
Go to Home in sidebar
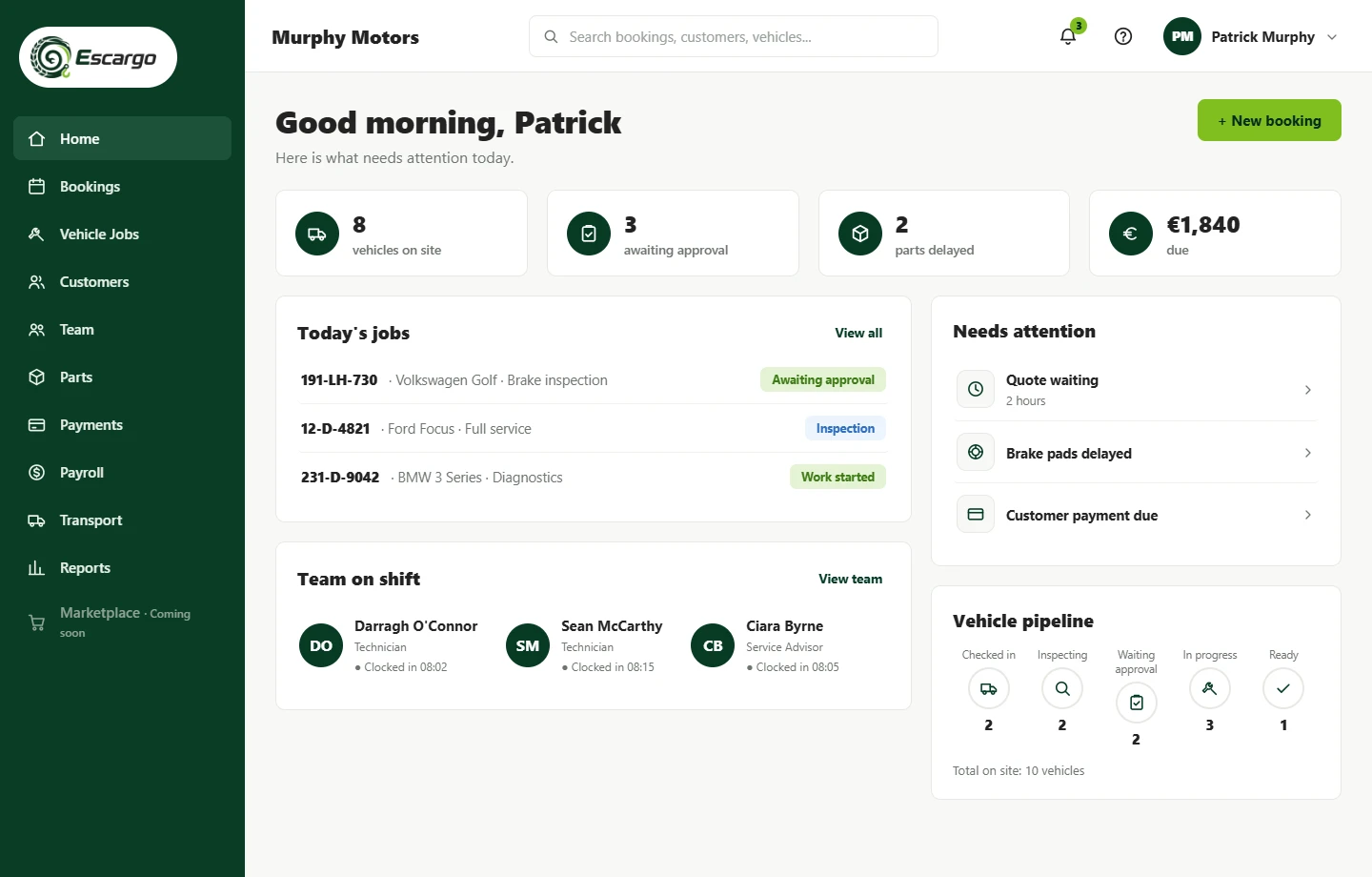point(122,138)
